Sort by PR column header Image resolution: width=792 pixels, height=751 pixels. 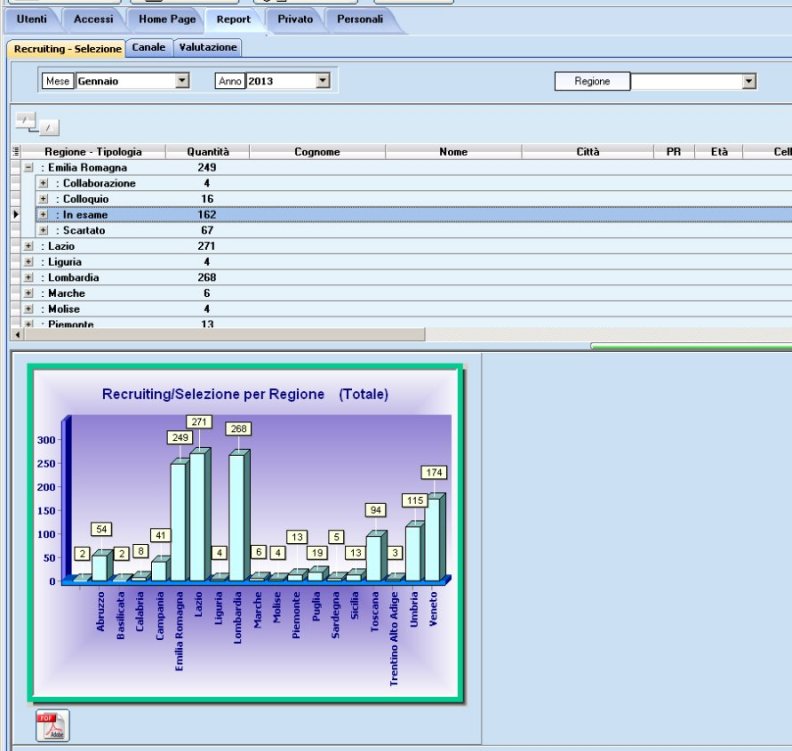[674, 152]
